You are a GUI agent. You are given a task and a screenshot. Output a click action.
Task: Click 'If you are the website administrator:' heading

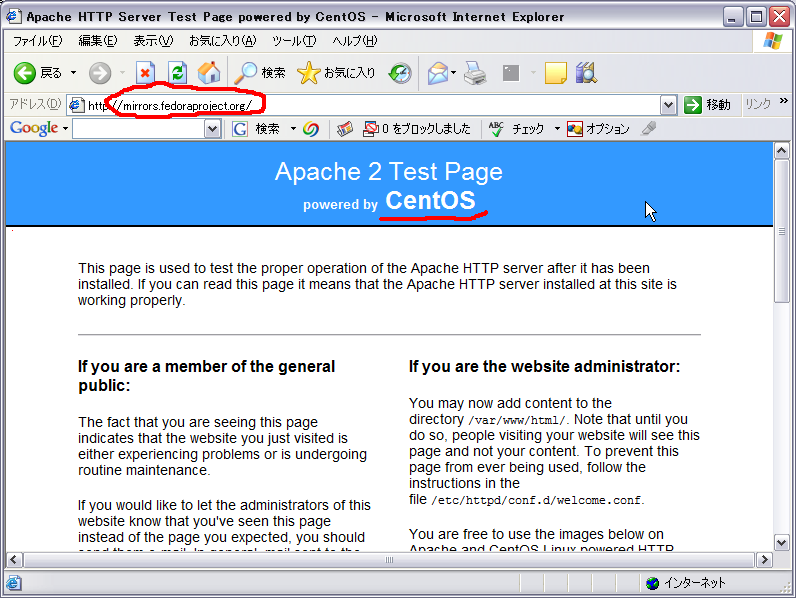[x=544, y=367]
